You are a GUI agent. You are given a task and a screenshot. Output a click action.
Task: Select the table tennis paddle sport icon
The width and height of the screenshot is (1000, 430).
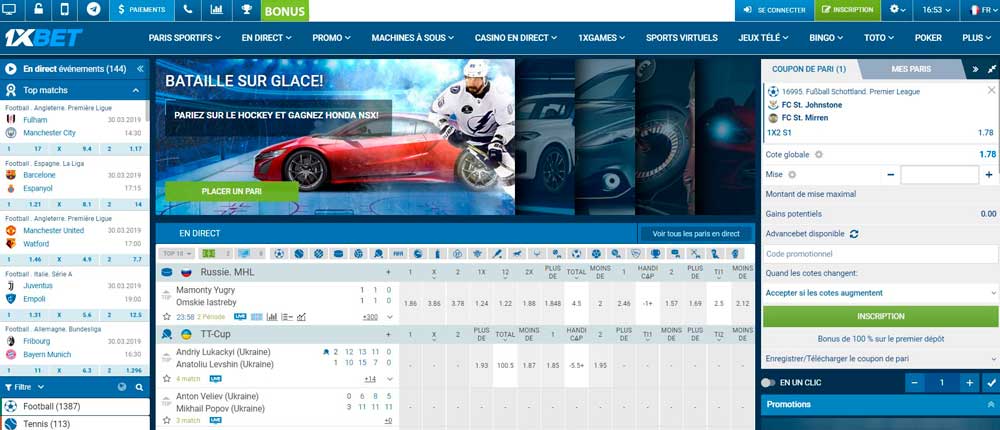(378, 253)
